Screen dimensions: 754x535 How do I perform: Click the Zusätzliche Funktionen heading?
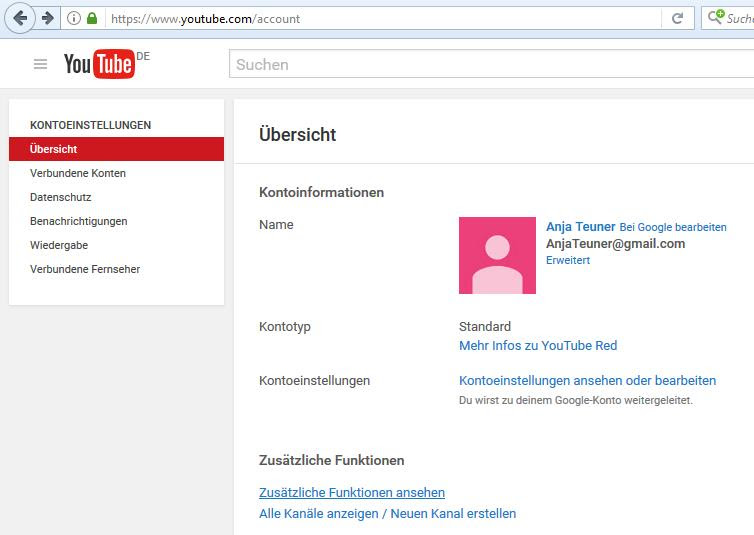click(x=332, y=460)
